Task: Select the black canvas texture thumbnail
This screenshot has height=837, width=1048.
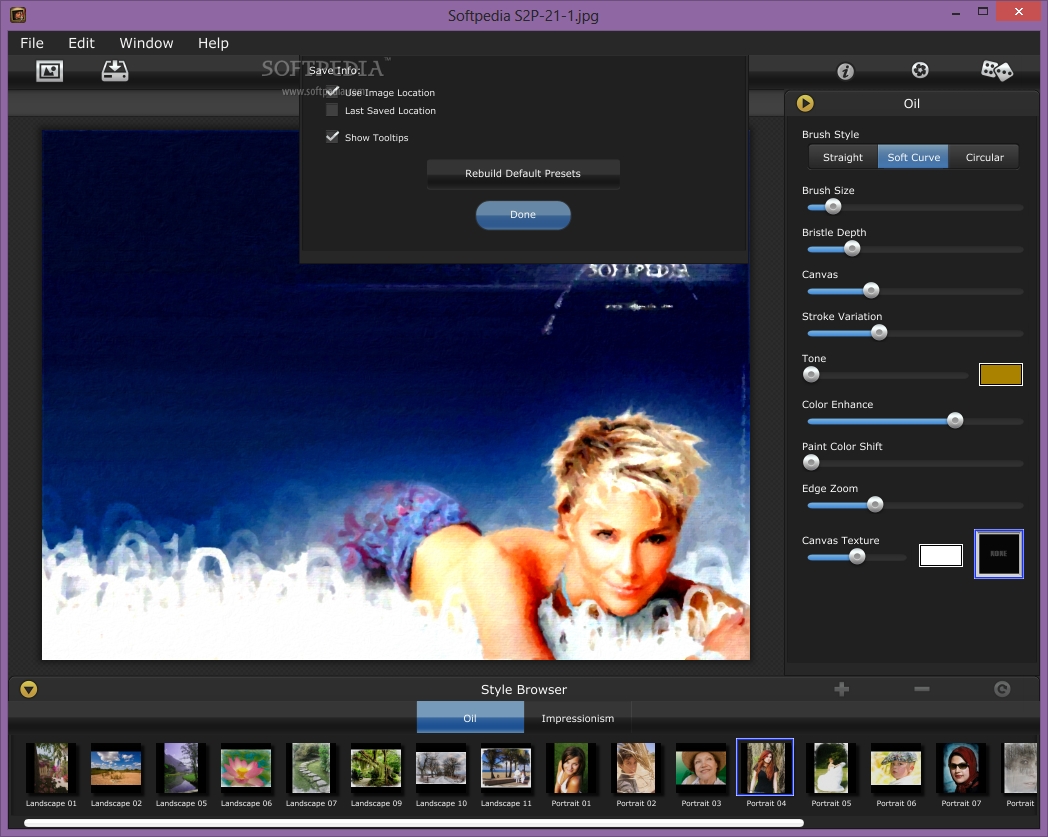Action: click(999, 554)
